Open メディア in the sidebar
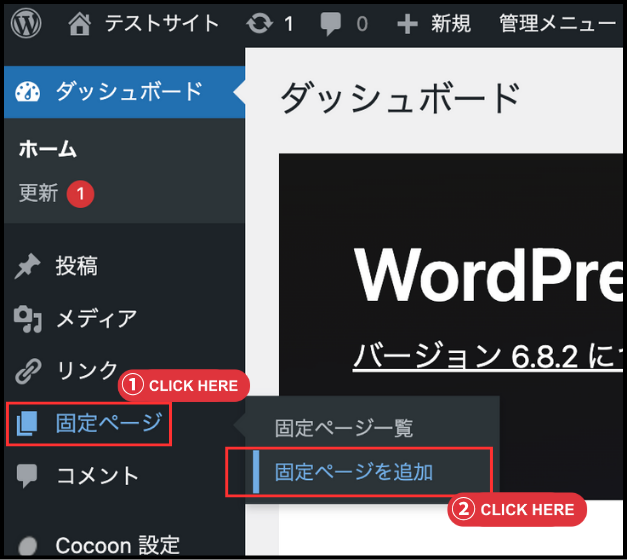The width and height of the screenshot is (627, 560). 96,319
